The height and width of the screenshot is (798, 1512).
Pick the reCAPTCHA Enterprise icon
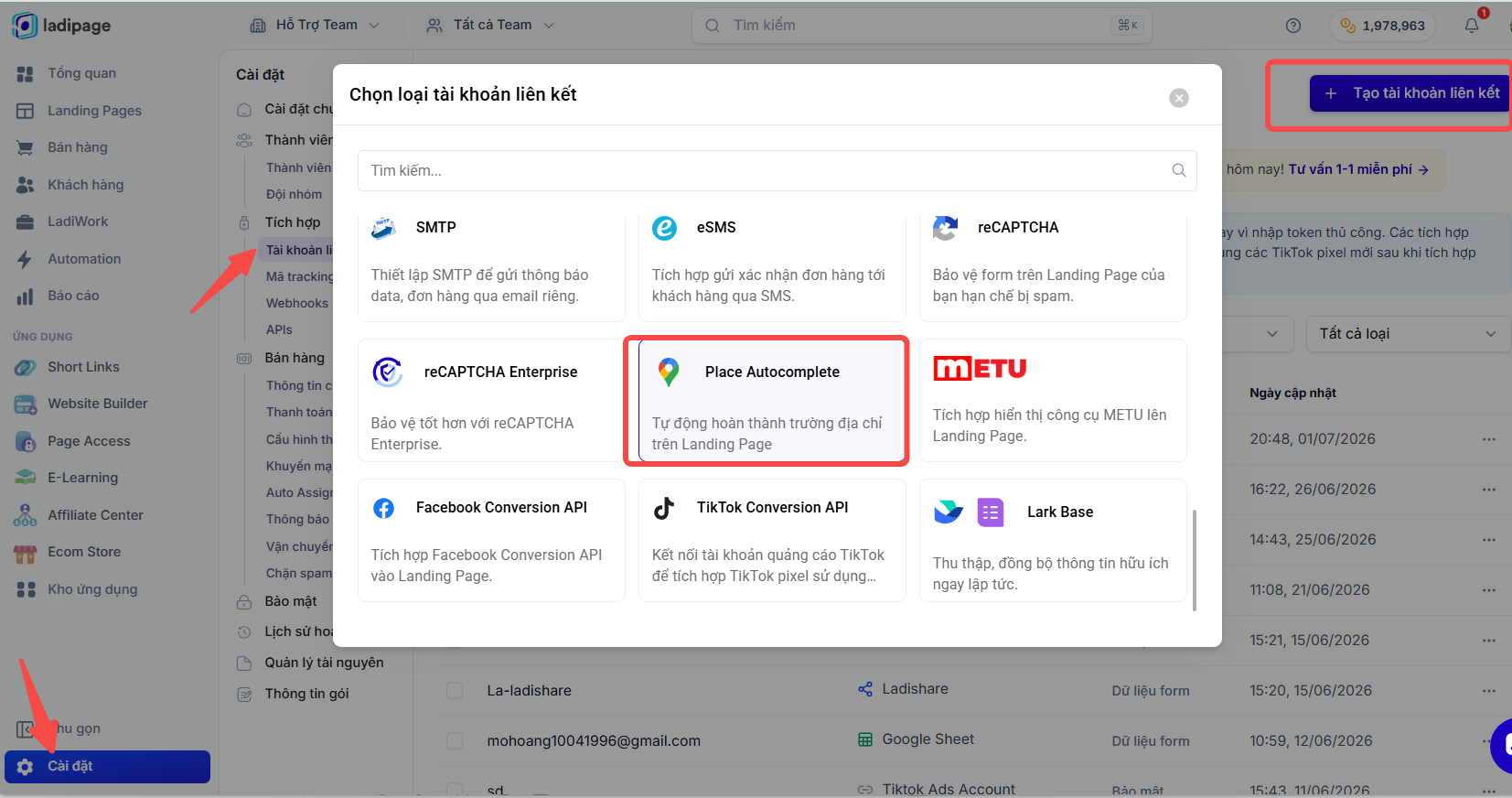[388, 372]
